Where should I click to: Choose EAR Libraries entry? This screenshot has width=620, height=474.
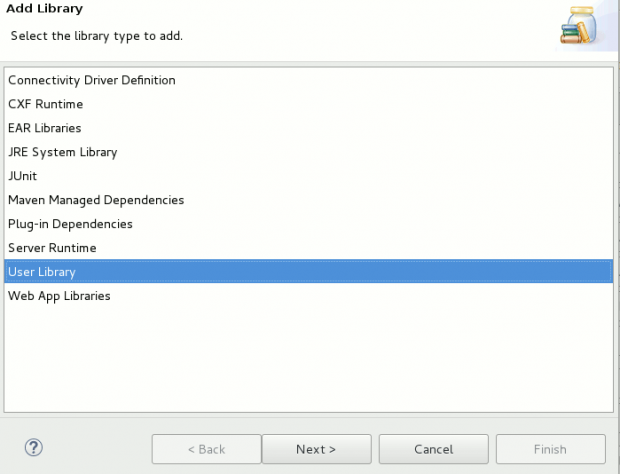(x=308, y=128)
